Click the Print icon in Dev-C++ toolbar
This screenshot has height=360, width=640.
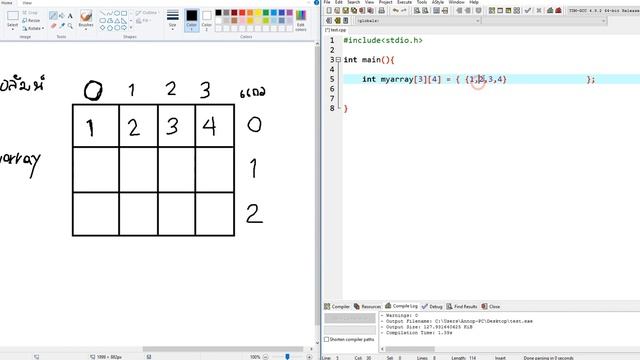[x=381, y=10]
